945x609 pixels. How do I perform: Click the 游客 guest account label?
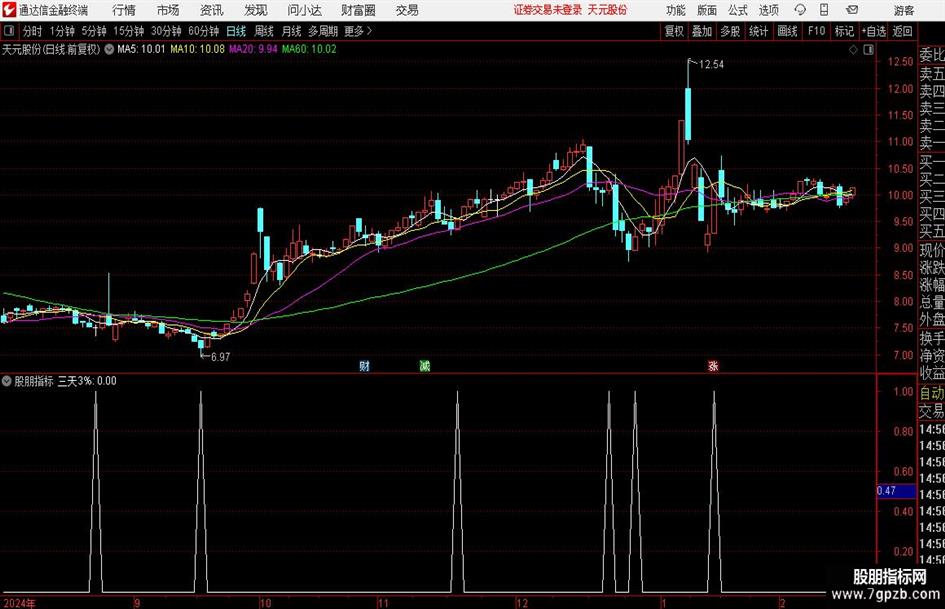click(903, 10)
